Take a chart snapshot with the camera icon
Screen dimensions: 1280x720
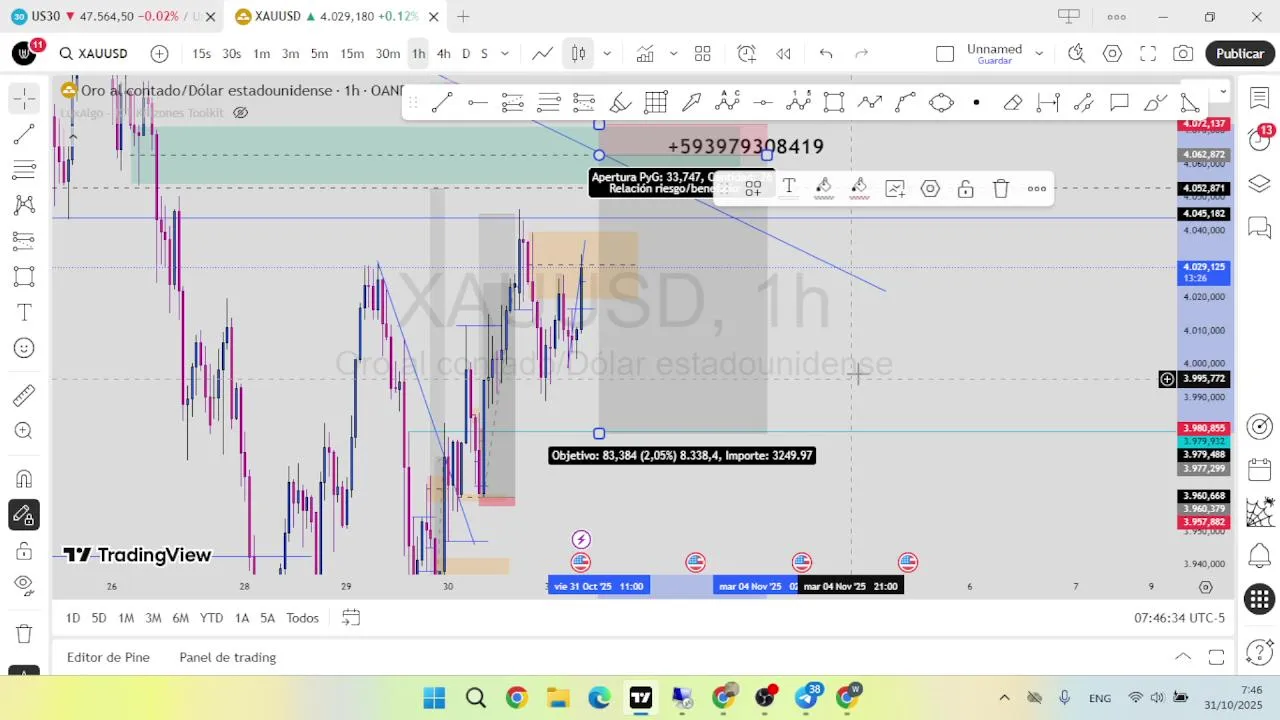(x=1183, y=54)
